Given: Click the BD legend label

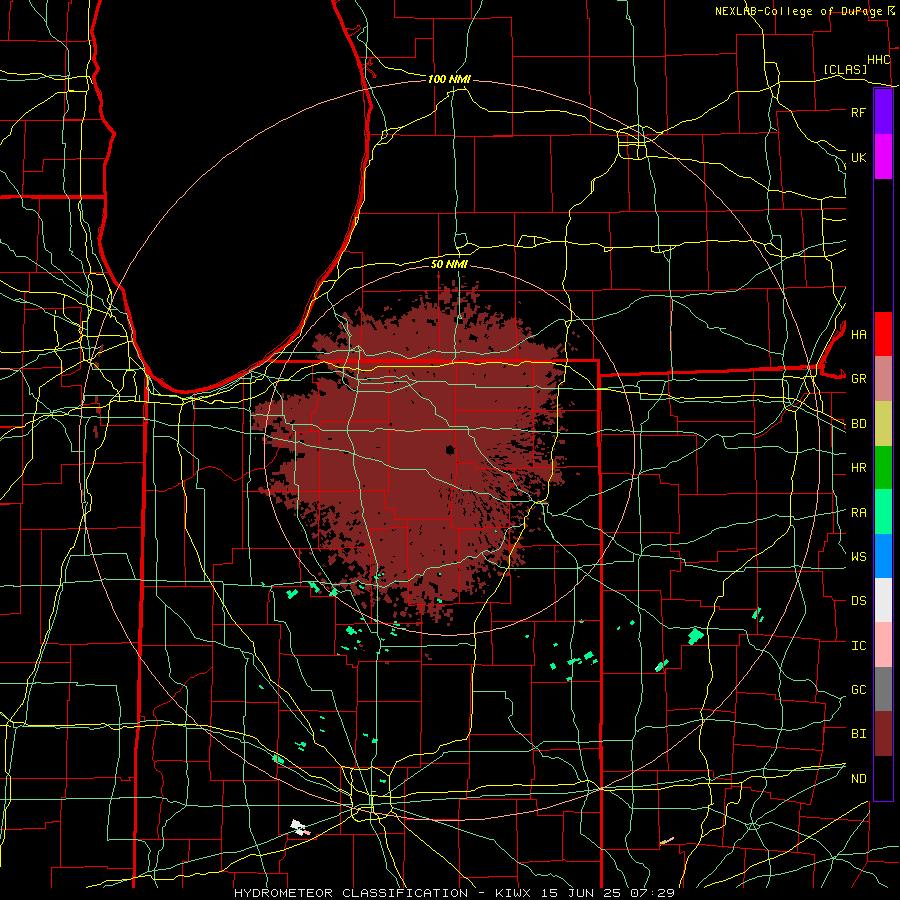Looking at the screenshot, I should coord(858,424).
